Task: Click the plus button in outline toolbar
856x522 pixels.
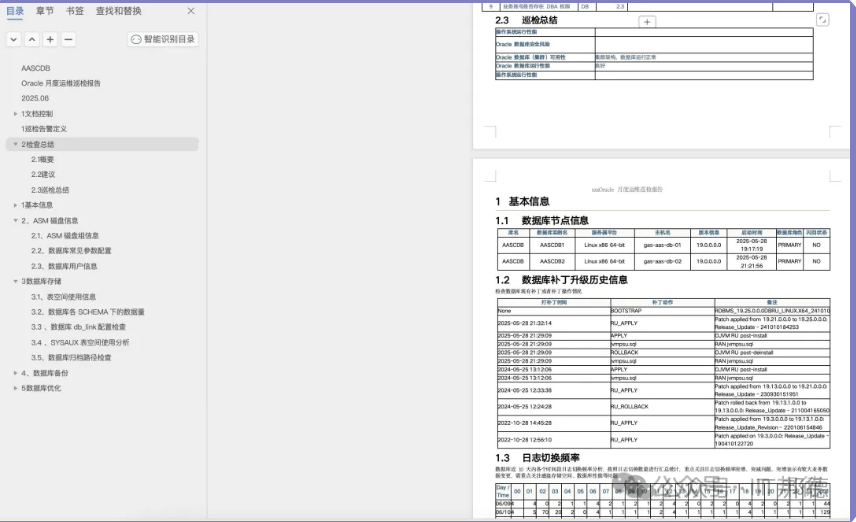Action: (x=50, y=39)
